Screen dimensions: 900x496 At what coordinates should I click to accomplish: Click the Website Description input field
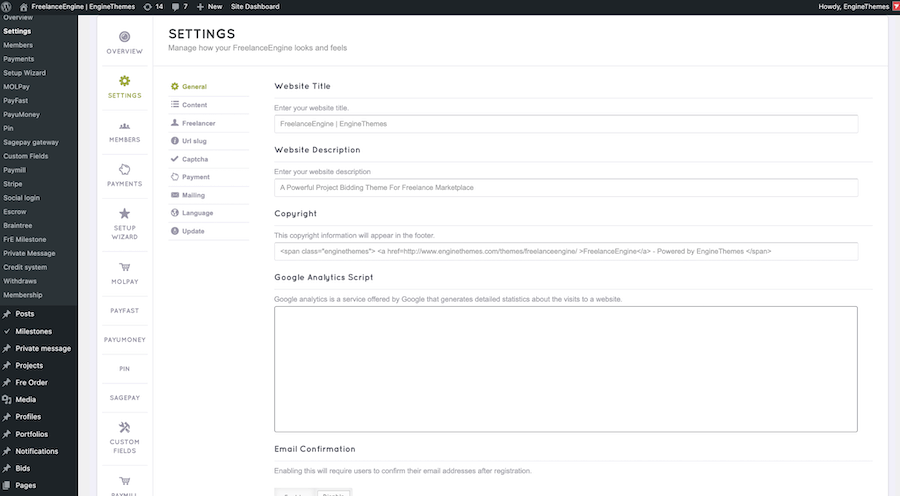566,188
